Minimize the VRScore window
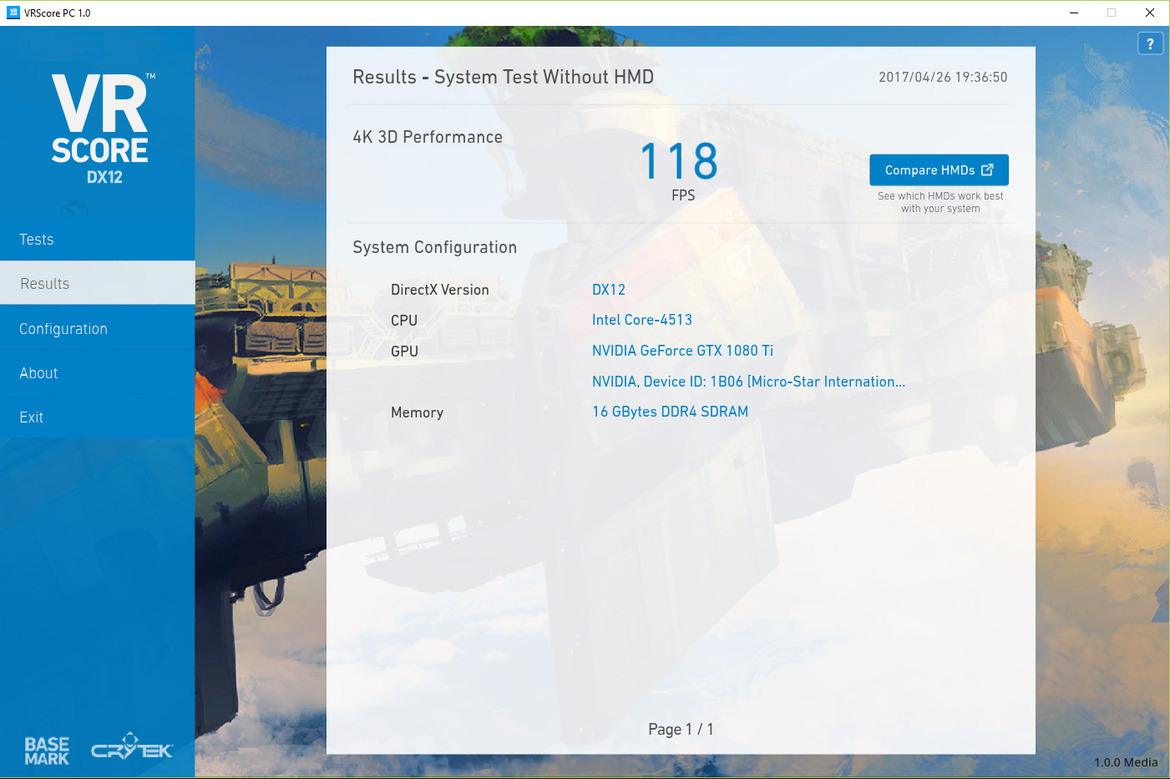 tap(1073, 13)
